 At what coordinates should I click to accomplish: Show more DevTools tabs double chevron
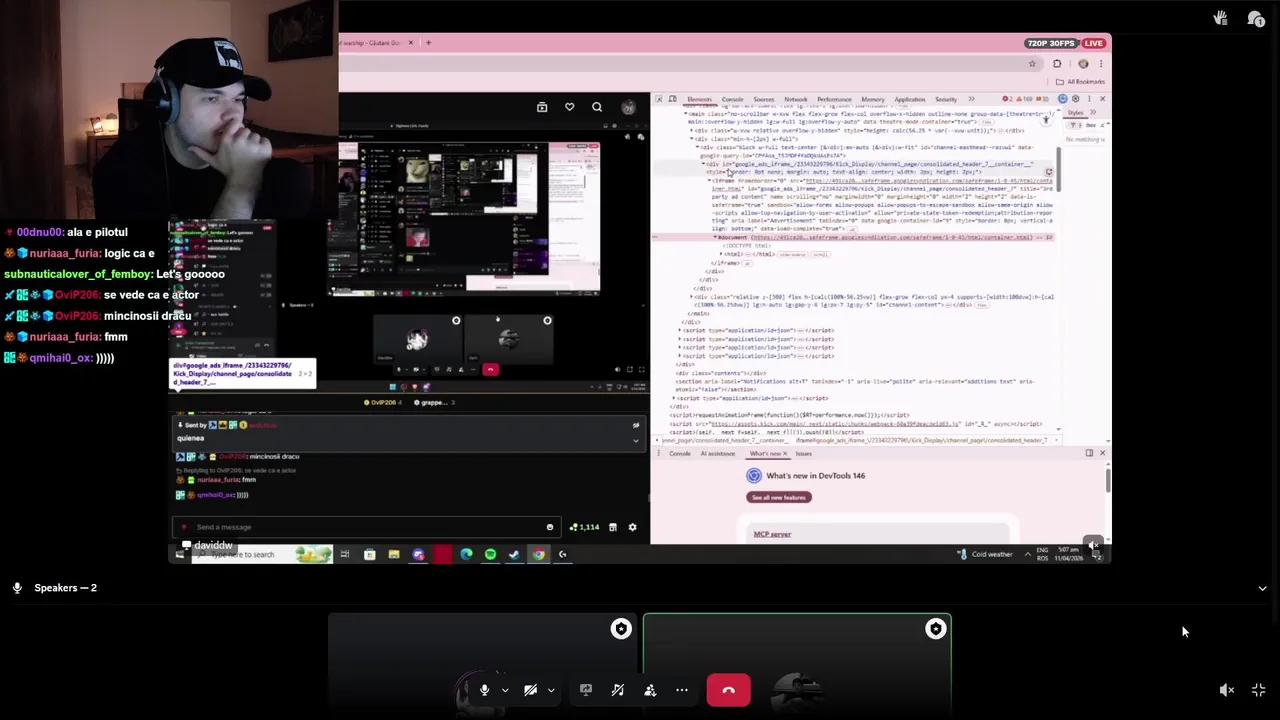point(971,99)
